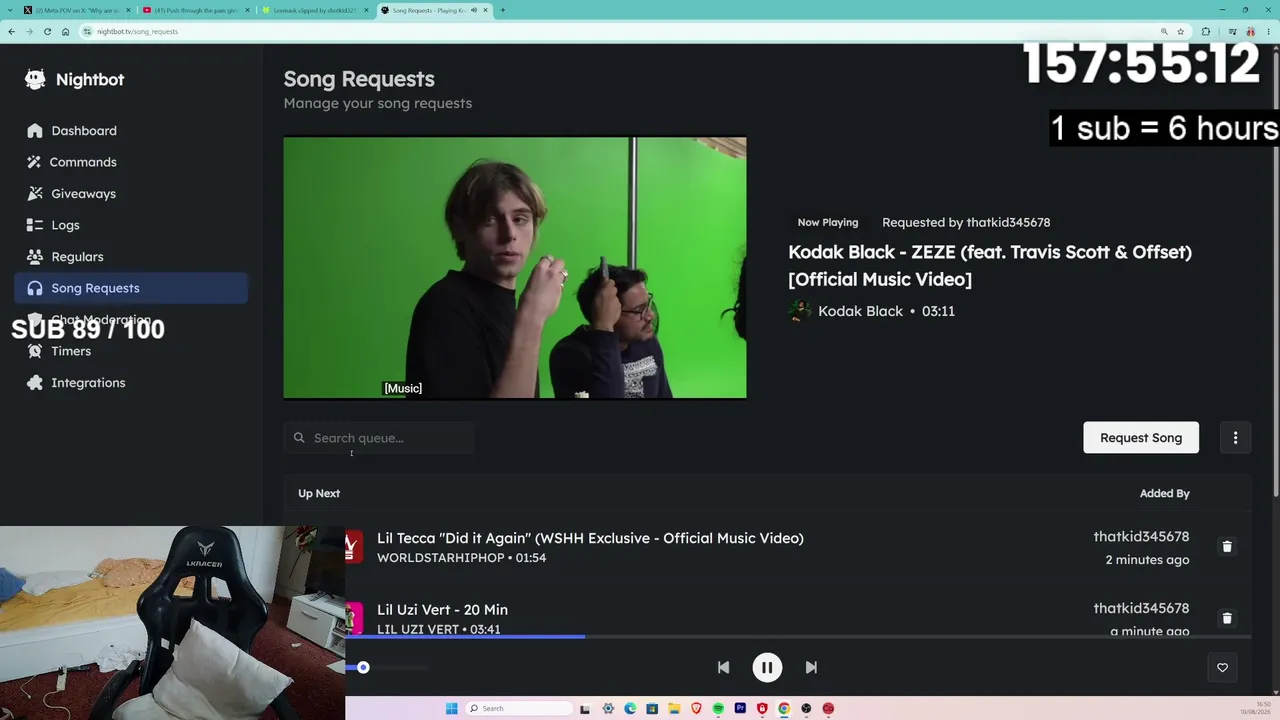Image resolution: width=1280 pixels, height=720 pixels.
Task: Open the queue options three-dot menu
Action: click(x=1235, y=438)
